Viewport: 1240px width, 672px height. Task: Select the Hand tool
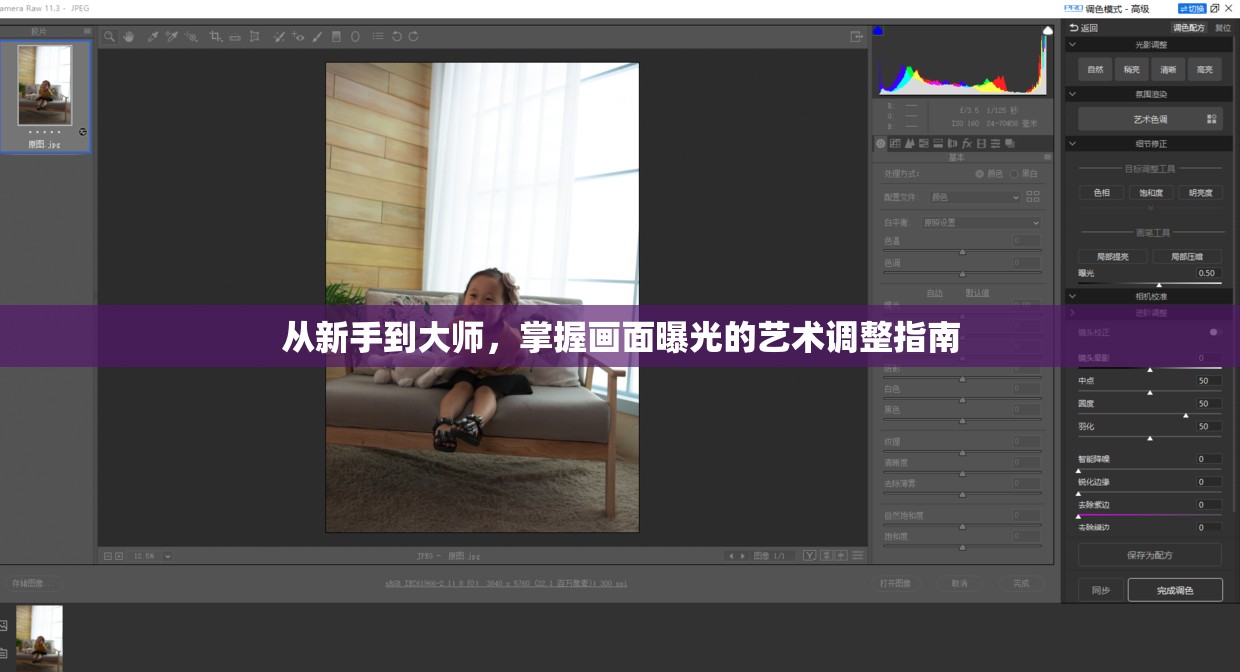pyautogui.click(x=128, y=36)
